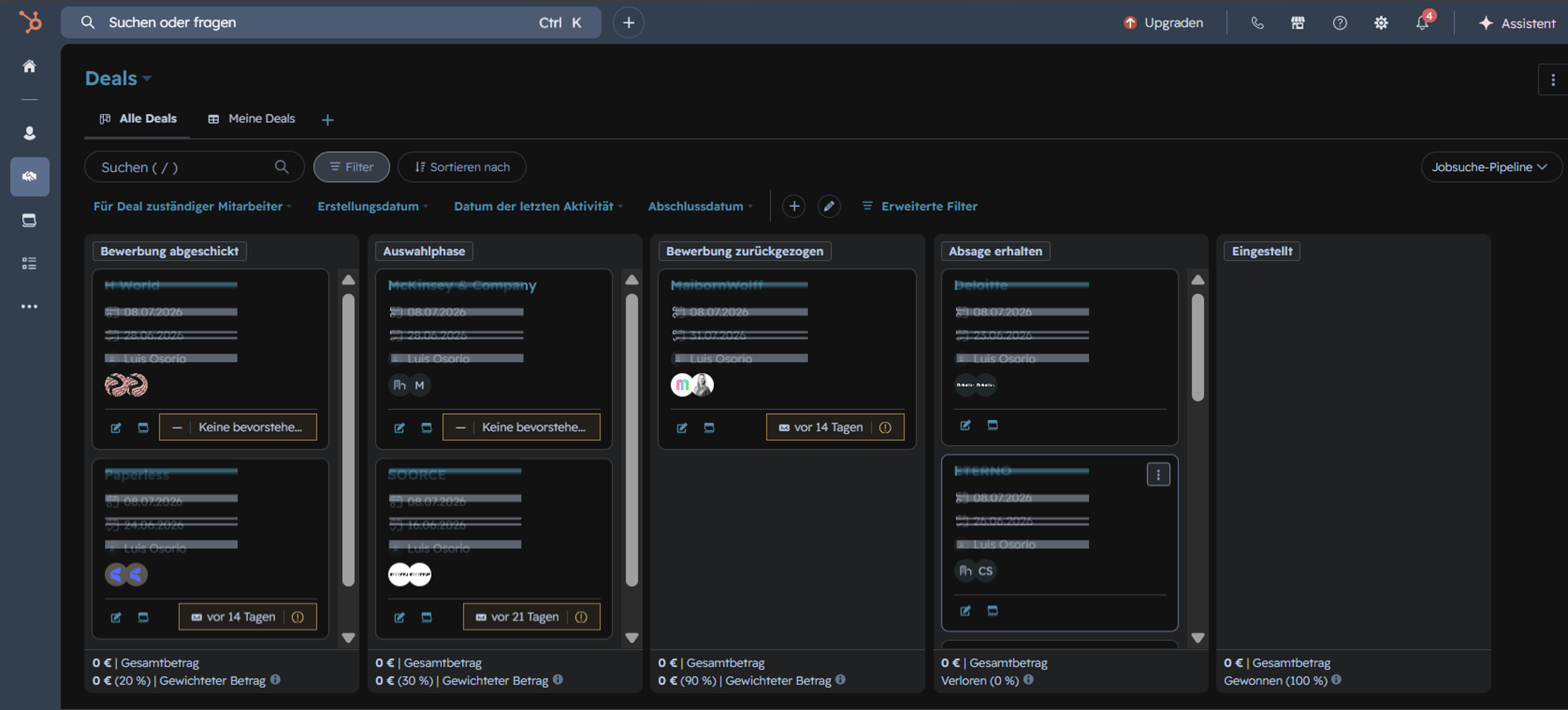Open the MaibornWolff deal
The height and width of the screenshot is (710, 1568).
[x=716, y=285]
